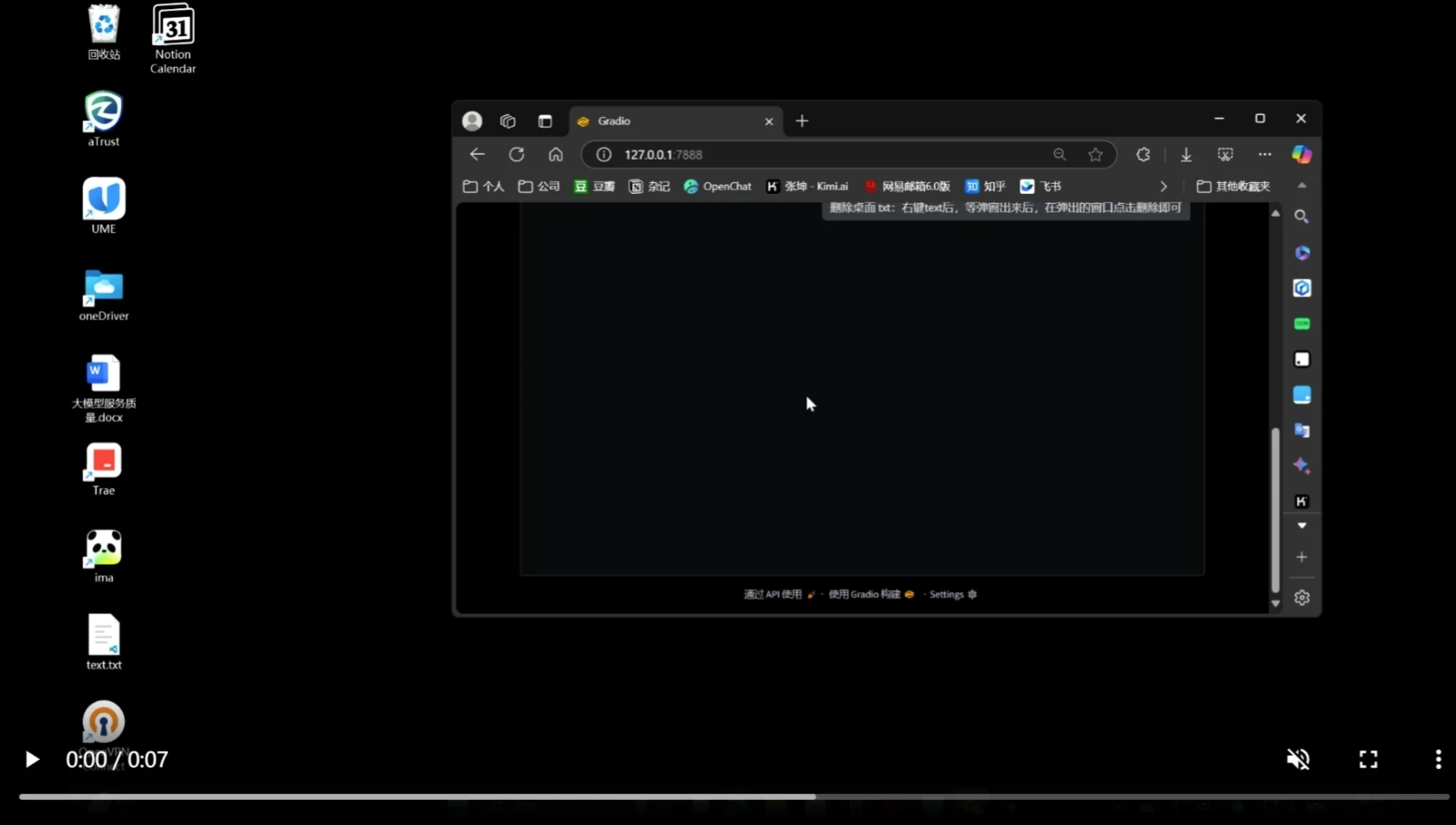Screen dimensions: 1456x825
Task: Open Copilot from the toolbar
Action: tap(1301, 155)
